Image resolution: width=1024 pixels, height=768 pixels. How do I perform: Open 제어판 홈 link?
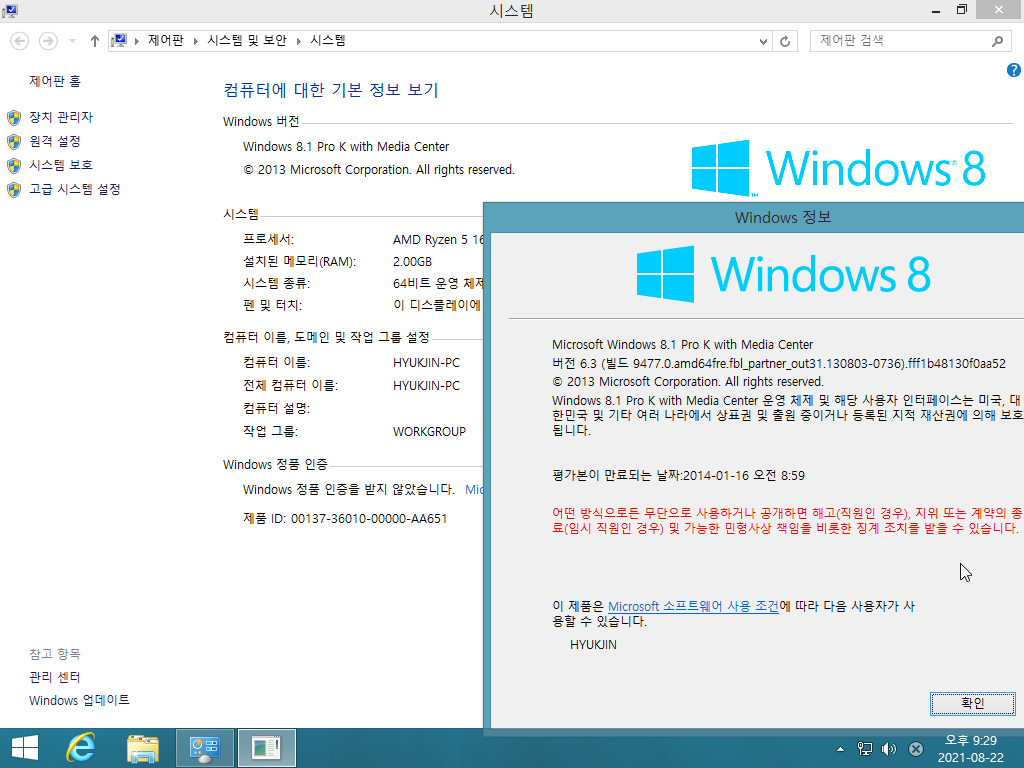click(55, 81)
